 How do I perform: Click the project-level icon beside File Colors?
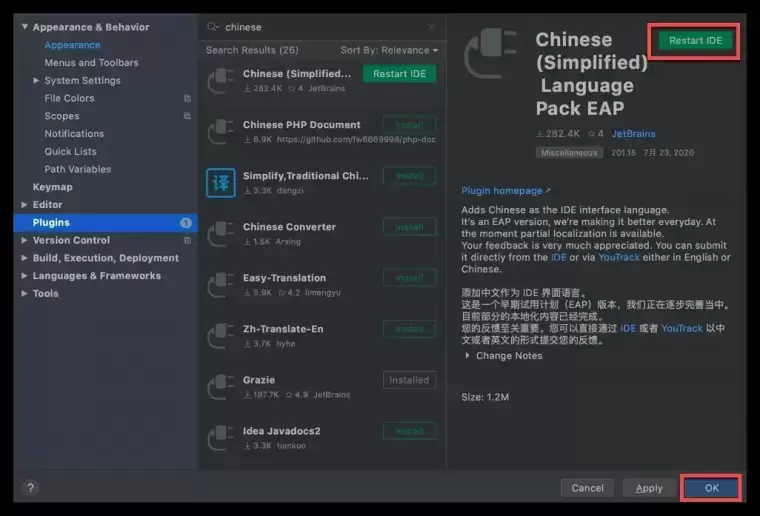point(187,98)
